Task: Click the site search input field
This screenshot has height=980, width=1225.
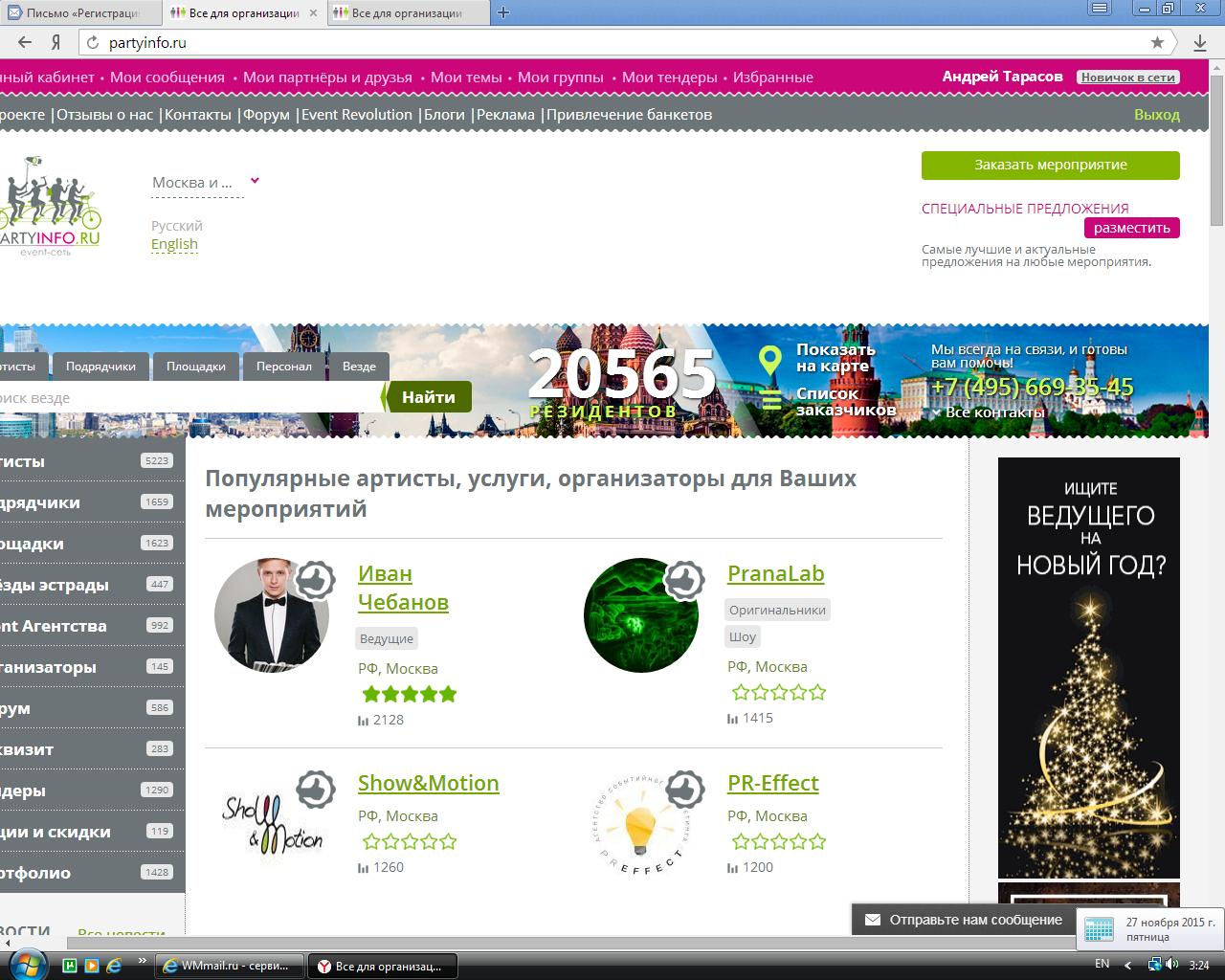Action: (189, 397)
